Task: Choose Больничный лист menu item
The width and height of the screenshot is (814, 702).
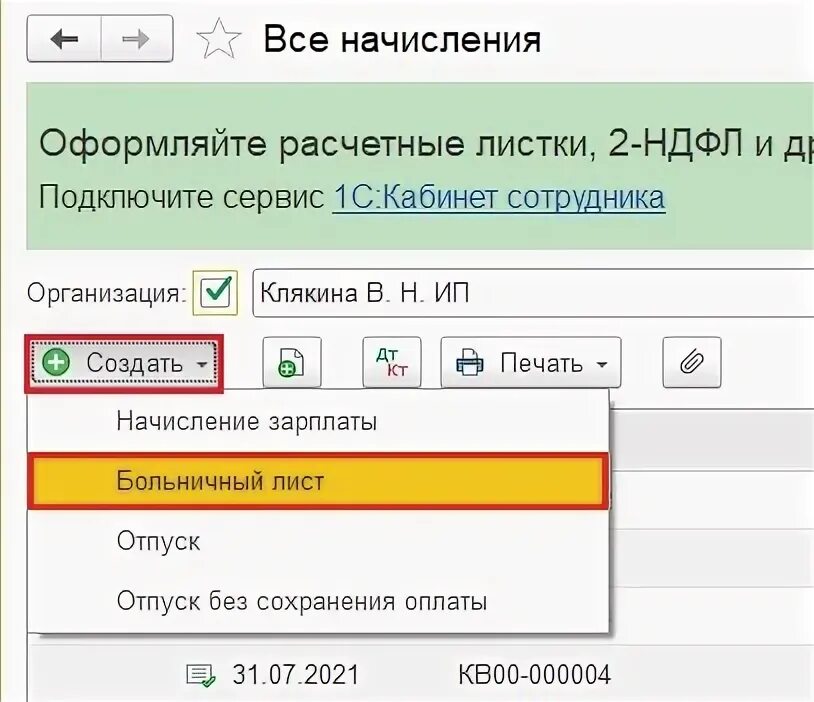Action: [x=318, y=481]
